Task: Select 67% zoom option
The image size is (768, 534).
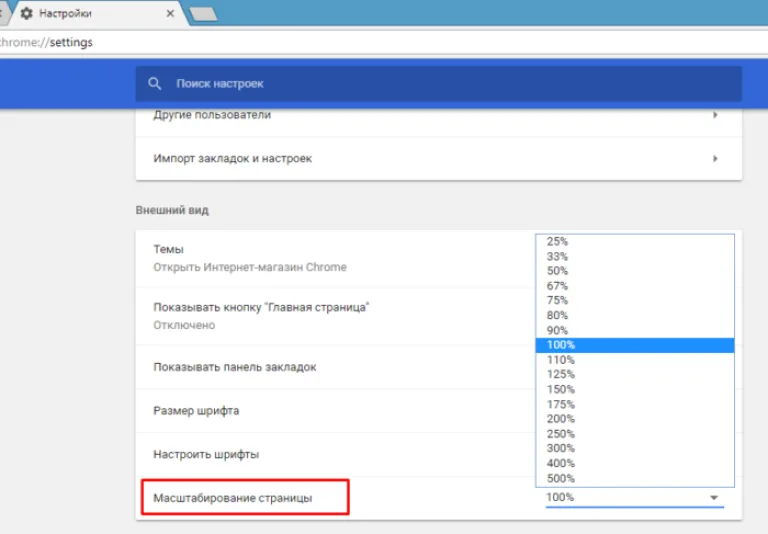Action: 635,286
